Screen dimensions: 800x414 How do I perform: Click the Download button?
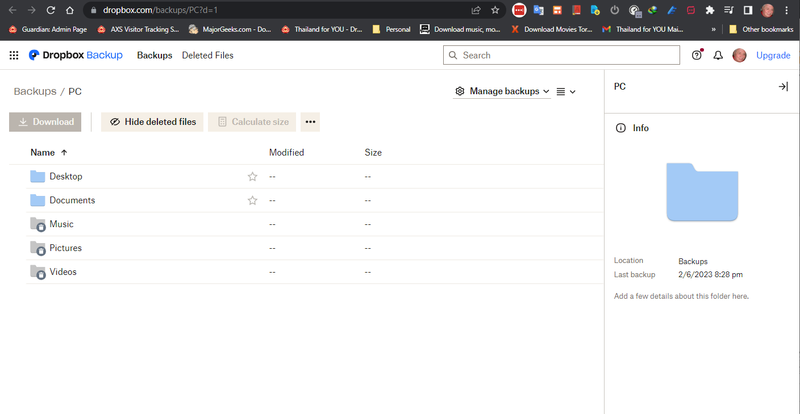(45, 122)
